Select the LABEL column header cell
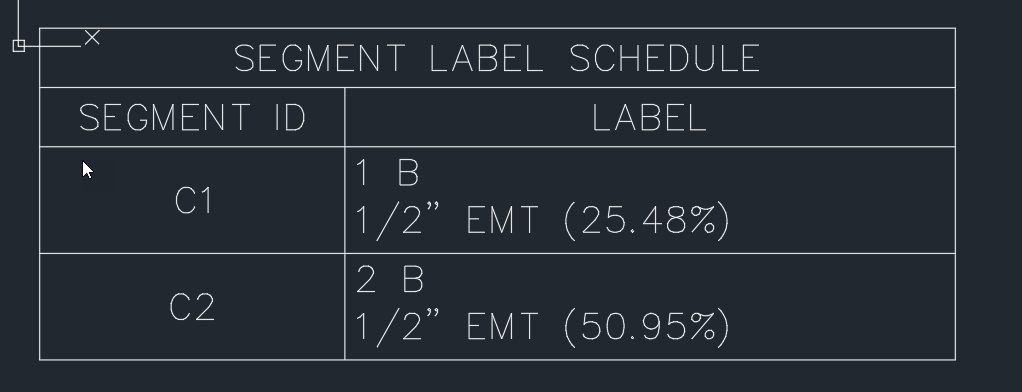This screenshot has width=1022, height=392. click(650, 117)
